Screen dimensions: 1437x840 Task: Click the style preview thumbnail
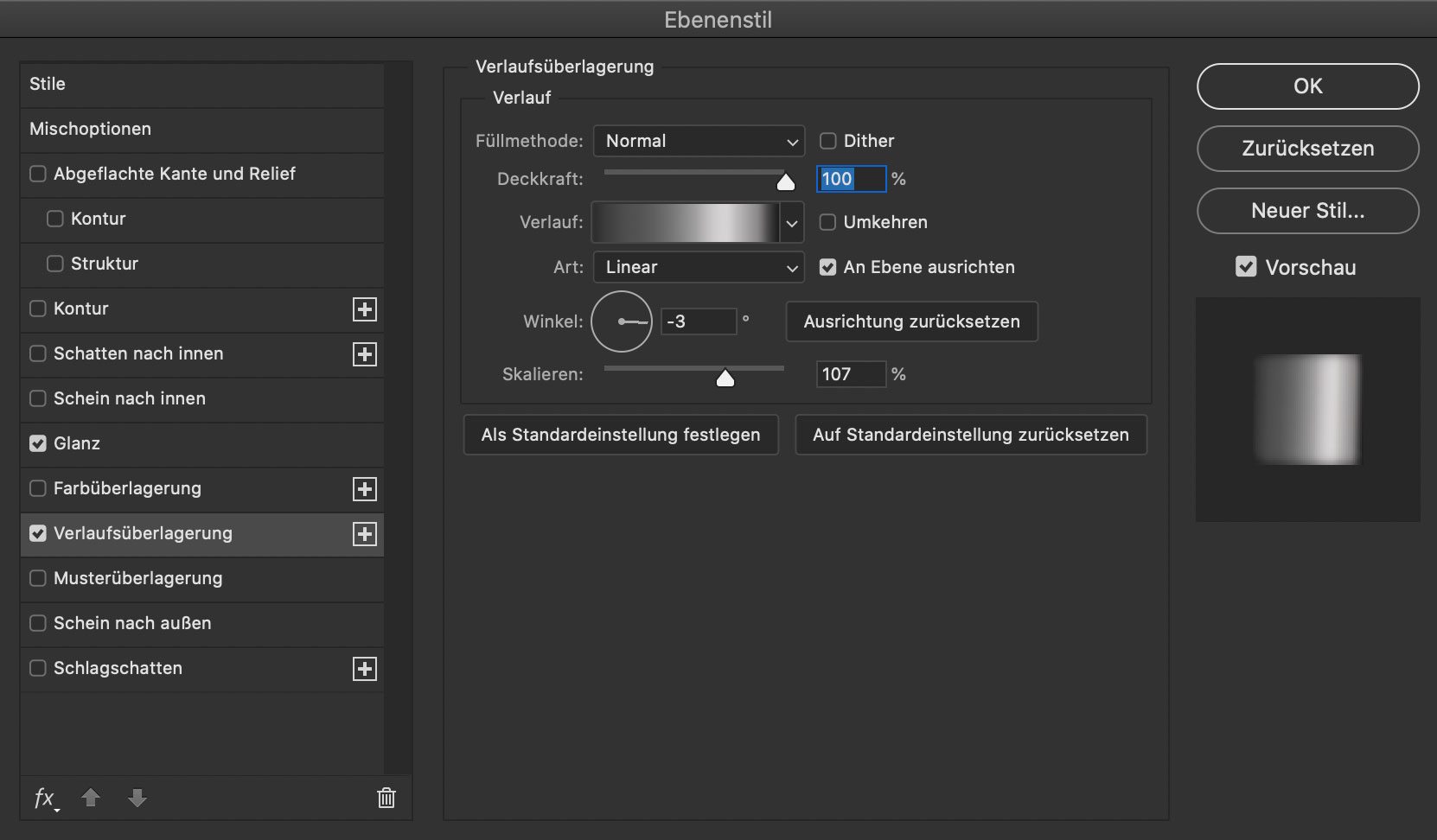click(x=1307, y=410)
